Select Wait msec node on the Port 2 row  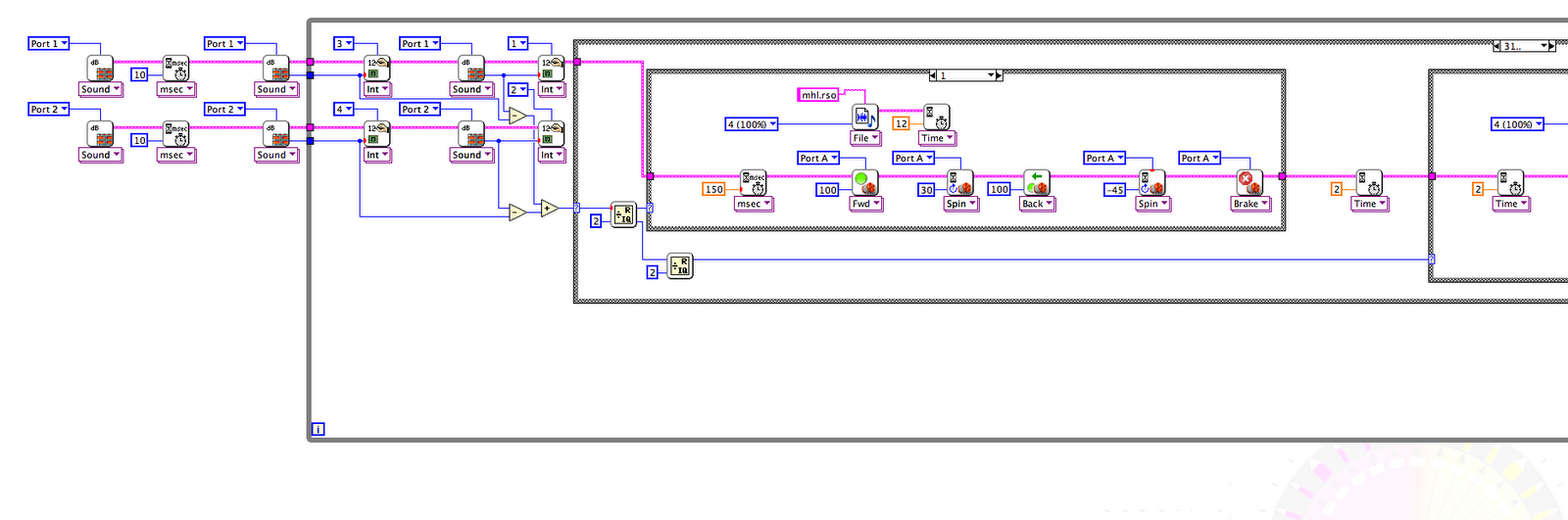tap(175, 133)
